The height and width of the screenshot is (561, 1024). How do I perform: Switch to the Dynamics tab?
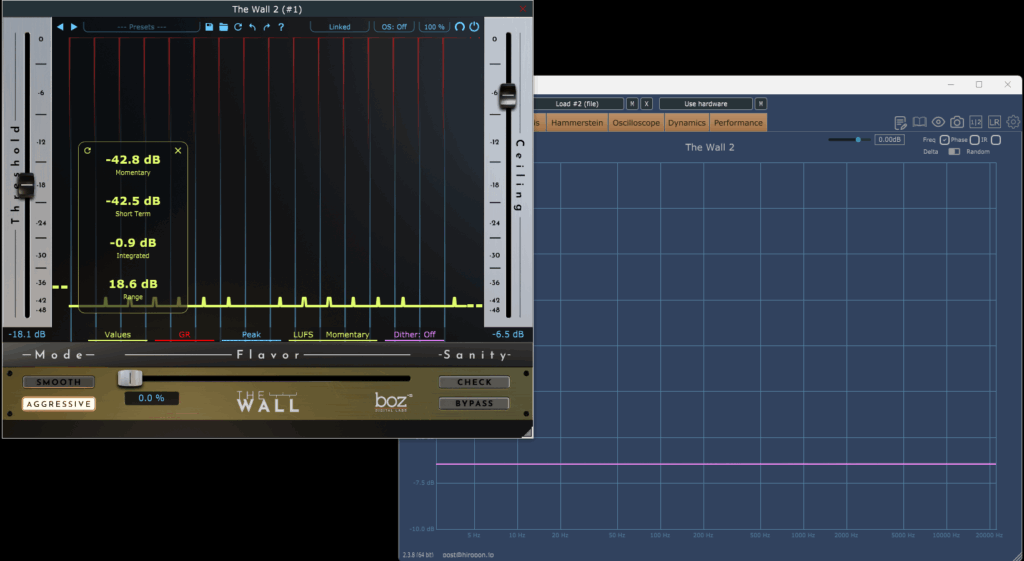(x=686, y=123)
